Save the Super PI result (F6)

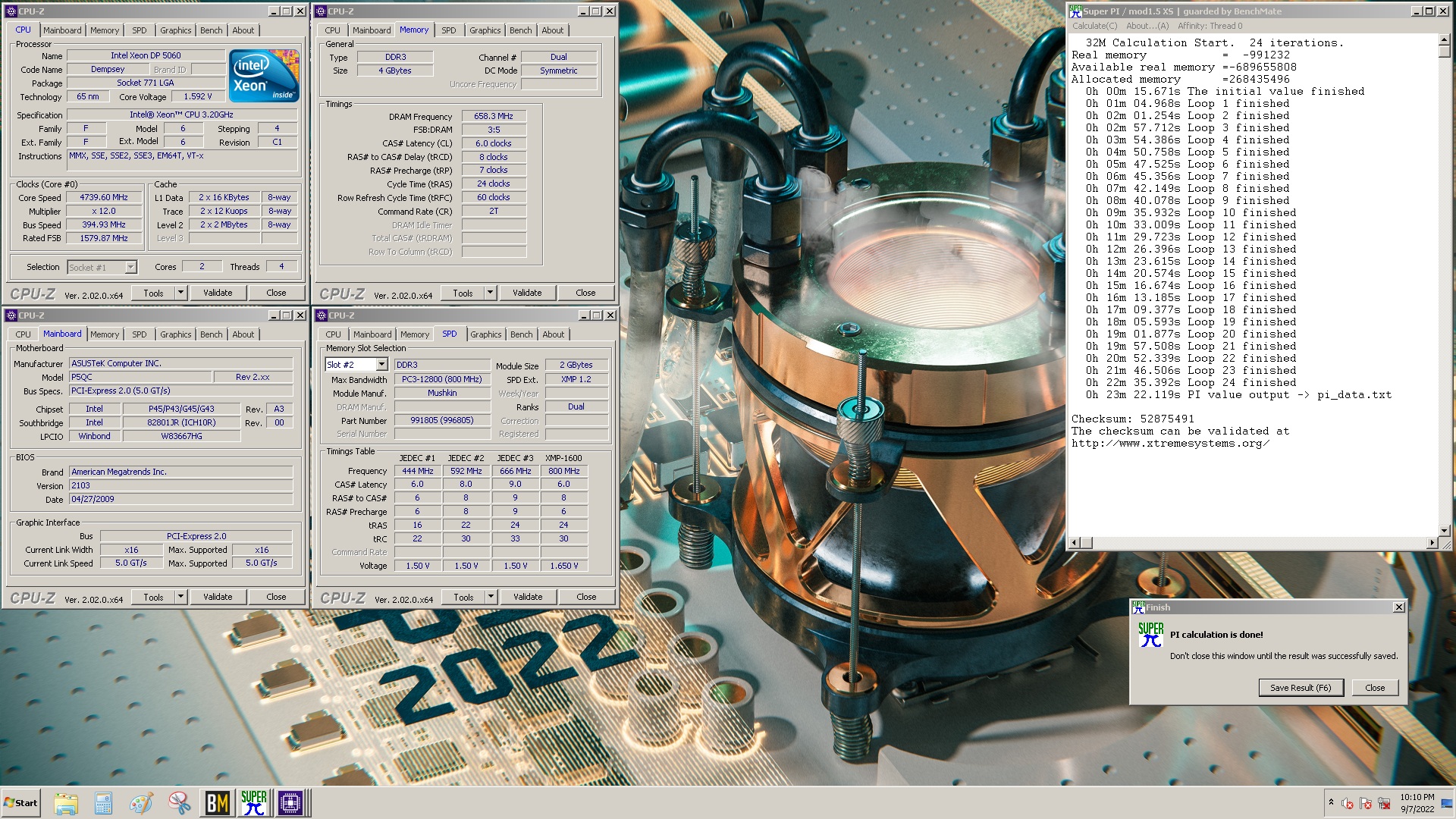(1301, 688)
